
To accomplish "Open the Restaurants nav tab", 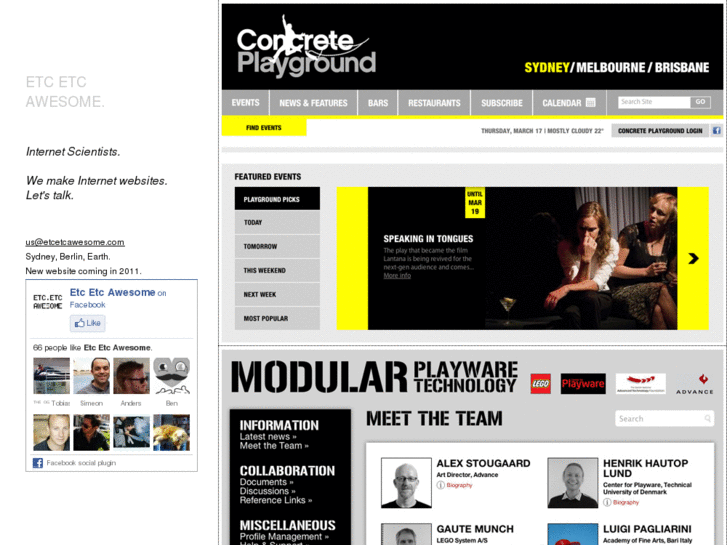I will coord(434,103).
